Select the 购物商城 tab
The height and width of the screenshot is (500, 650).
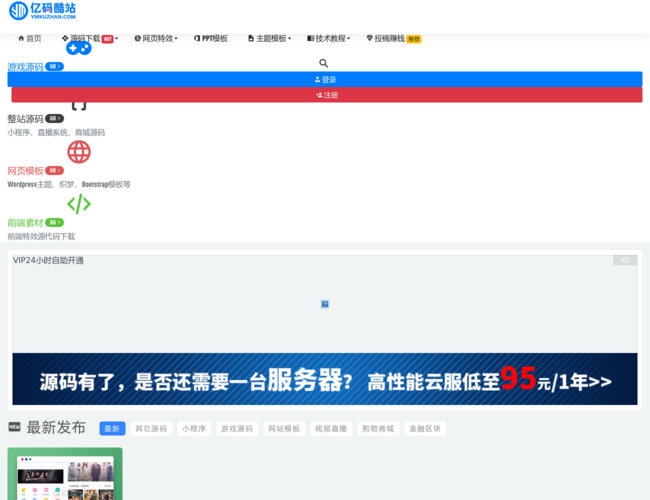[x=378, y=429]
